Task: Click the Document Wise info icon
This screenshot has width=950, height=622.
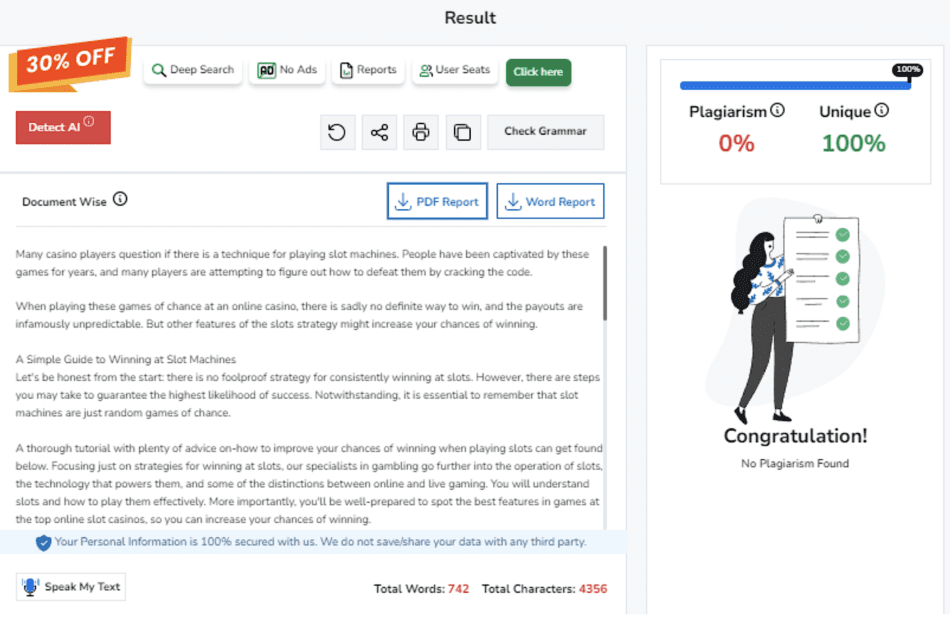Action: pyautogui.click(x=120, y=200)
